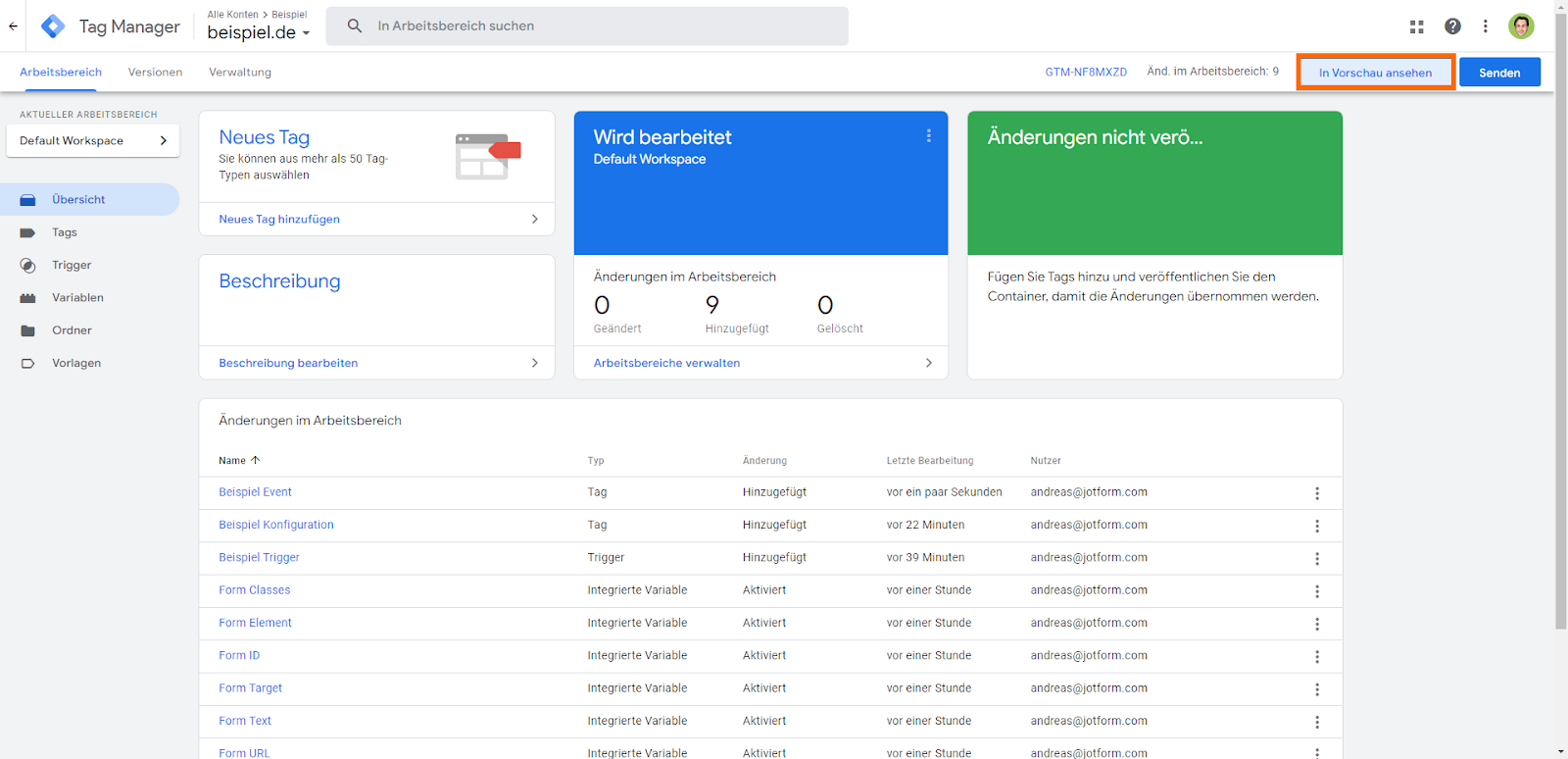The height and width of the screenshot is (759, 1568).
Task: Open row options for Beispiel Event
Action: pos(1317,493)
